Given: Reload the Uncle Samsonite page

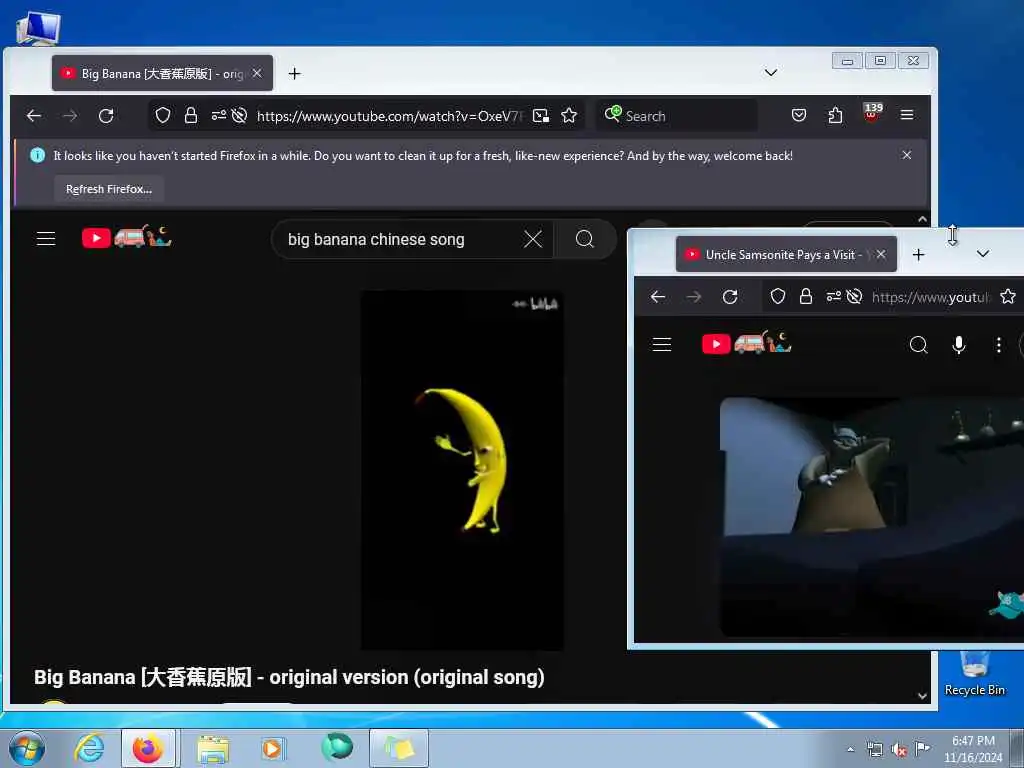Looking at the screenshot, I should 730,297.
